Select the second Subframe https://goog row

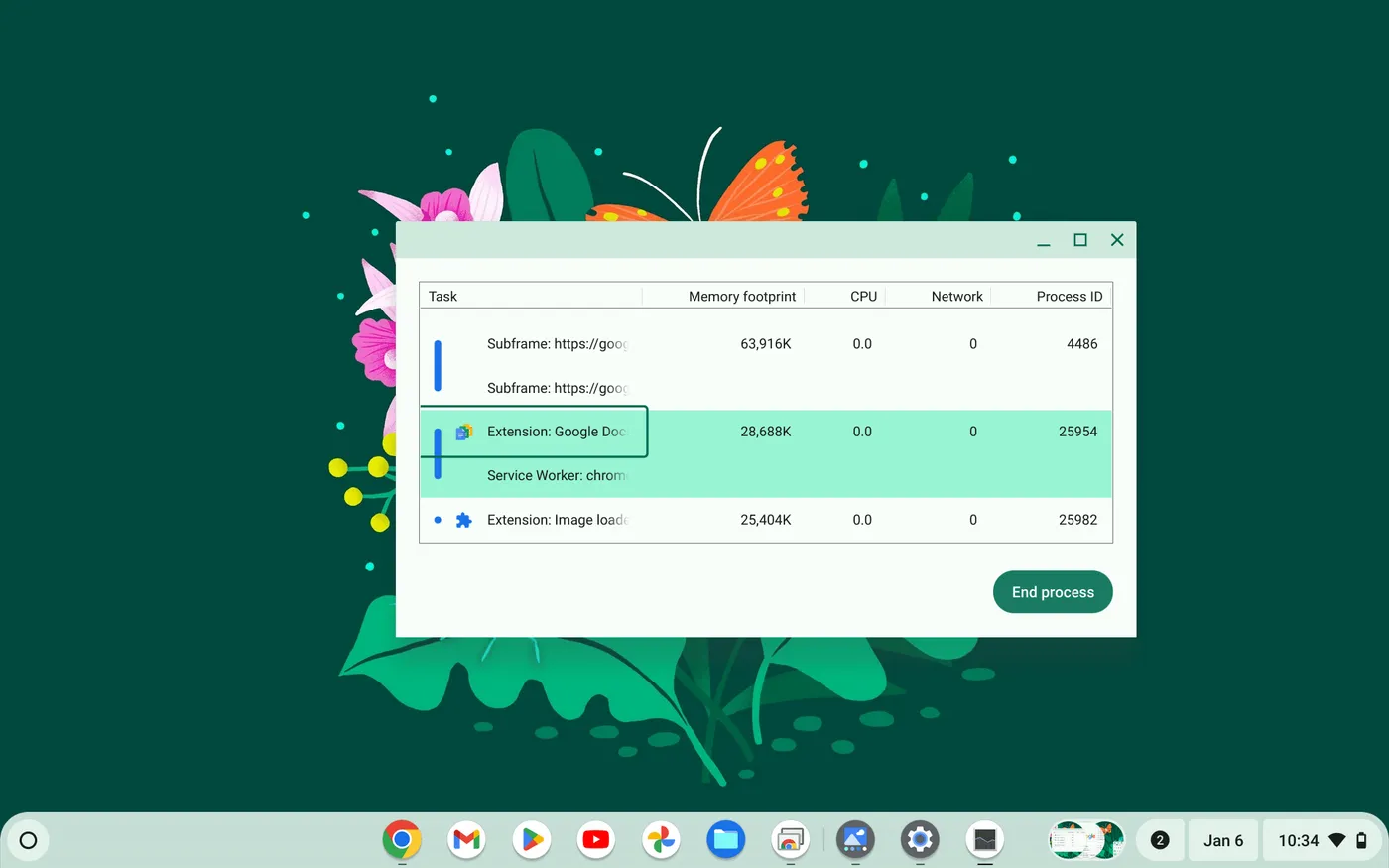tap(766, 388)
